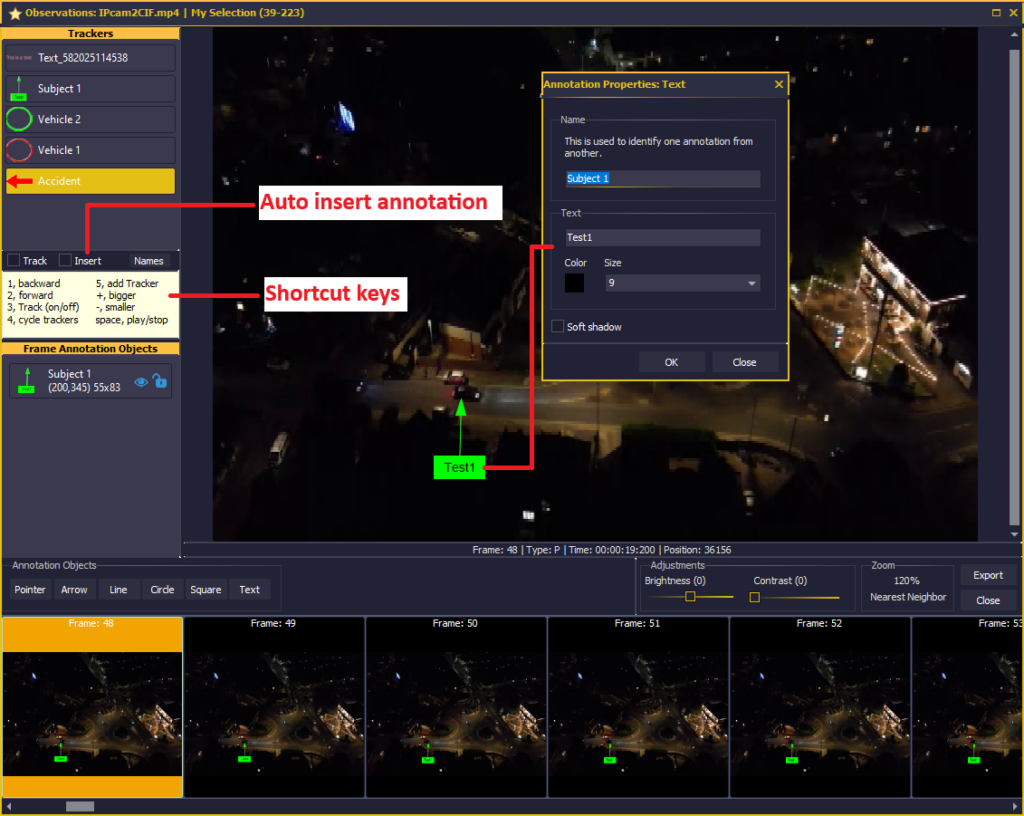Select the Frame 52 thumbnail
Image resolution: width=1024 pixels, height=816 pixels.
pos(819,707)
